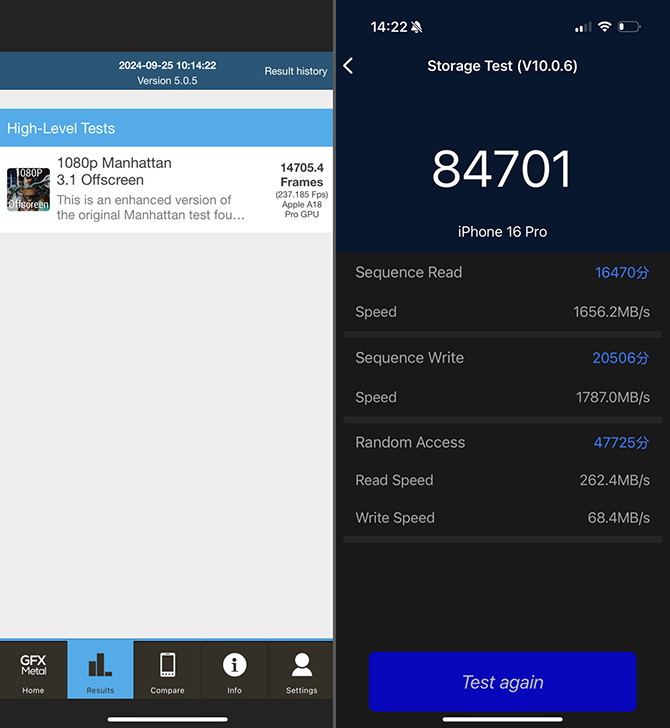Tap the battery status icon
Screen dimensions: 670x728
coord(629,27)
